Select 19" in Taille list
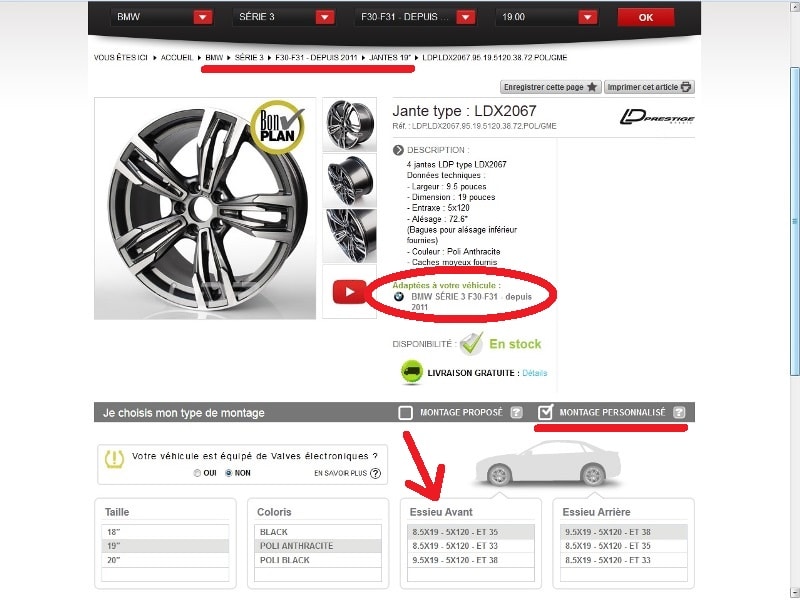Screen dimensions: 800x600 (165, 546)
